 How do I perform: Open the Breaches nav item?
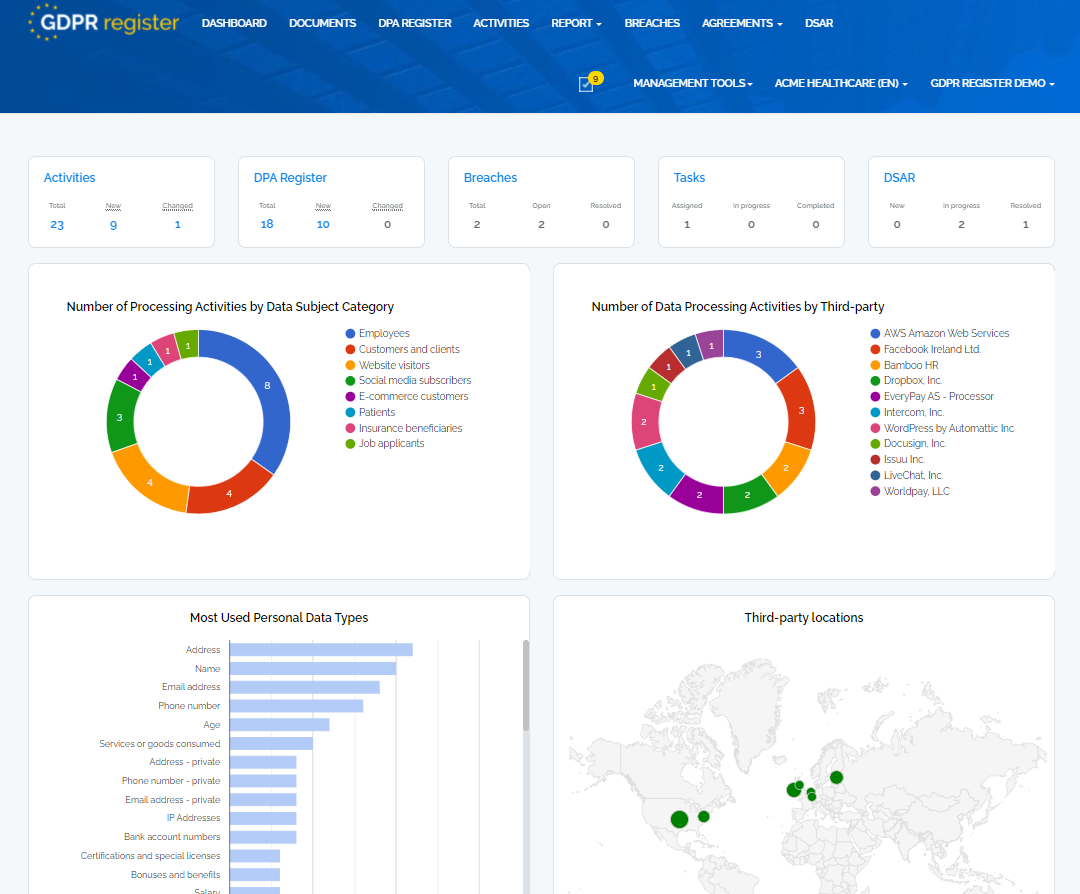point(652,23)
